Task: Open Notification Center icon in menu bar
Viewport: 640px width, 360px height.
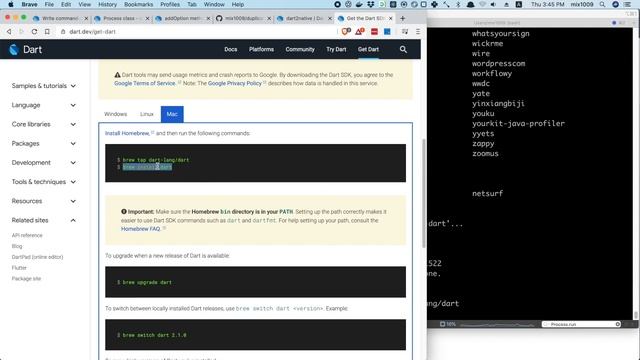Action: 628,4
